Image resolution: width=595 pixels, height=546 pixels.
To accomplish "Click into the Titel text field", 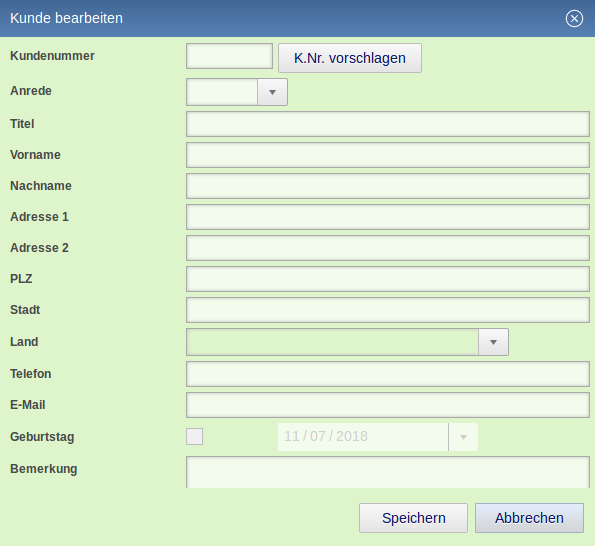I will 388,124.
